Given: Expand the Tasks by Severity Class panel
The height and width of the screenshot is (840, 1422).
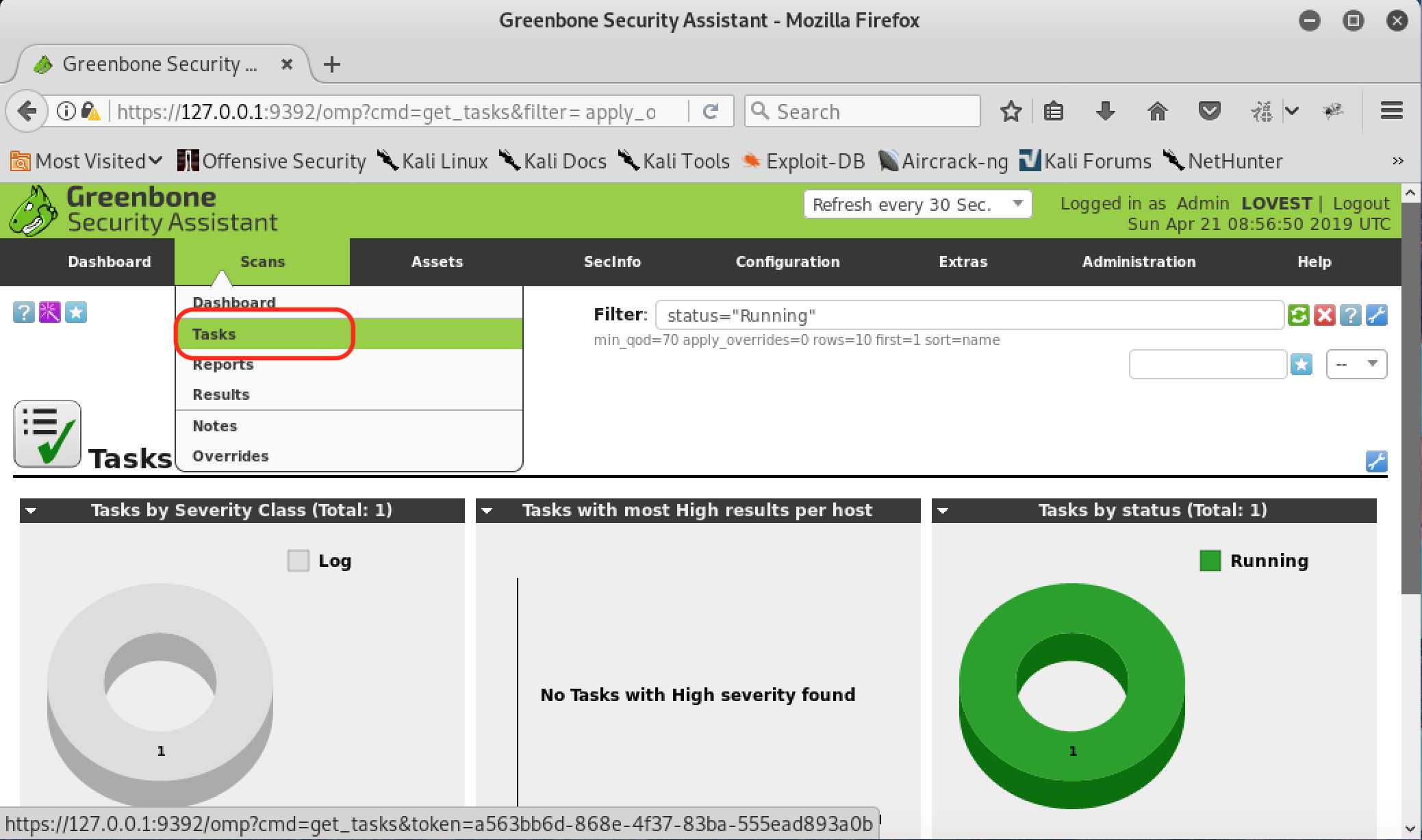Looking at the screenshot, I should [28, 509].
